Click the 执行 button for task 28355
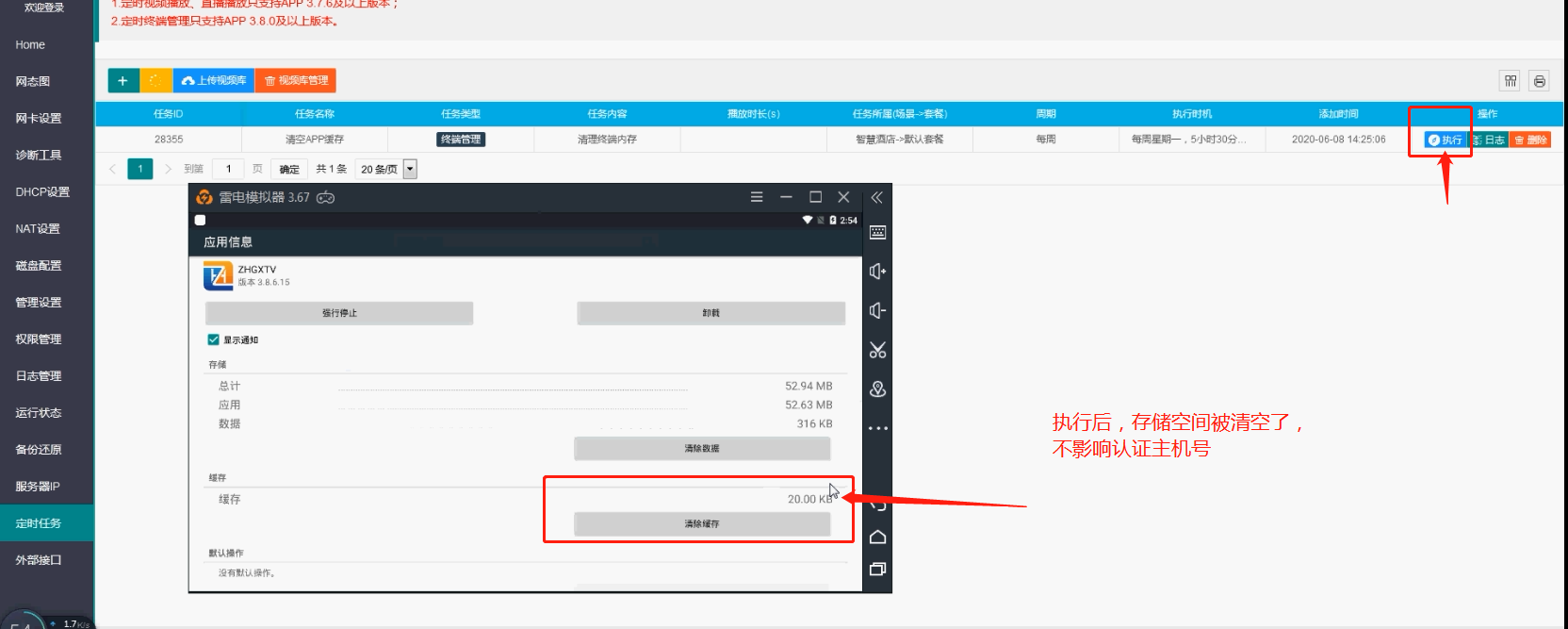1568x629 pixels. pos(1445,140)
